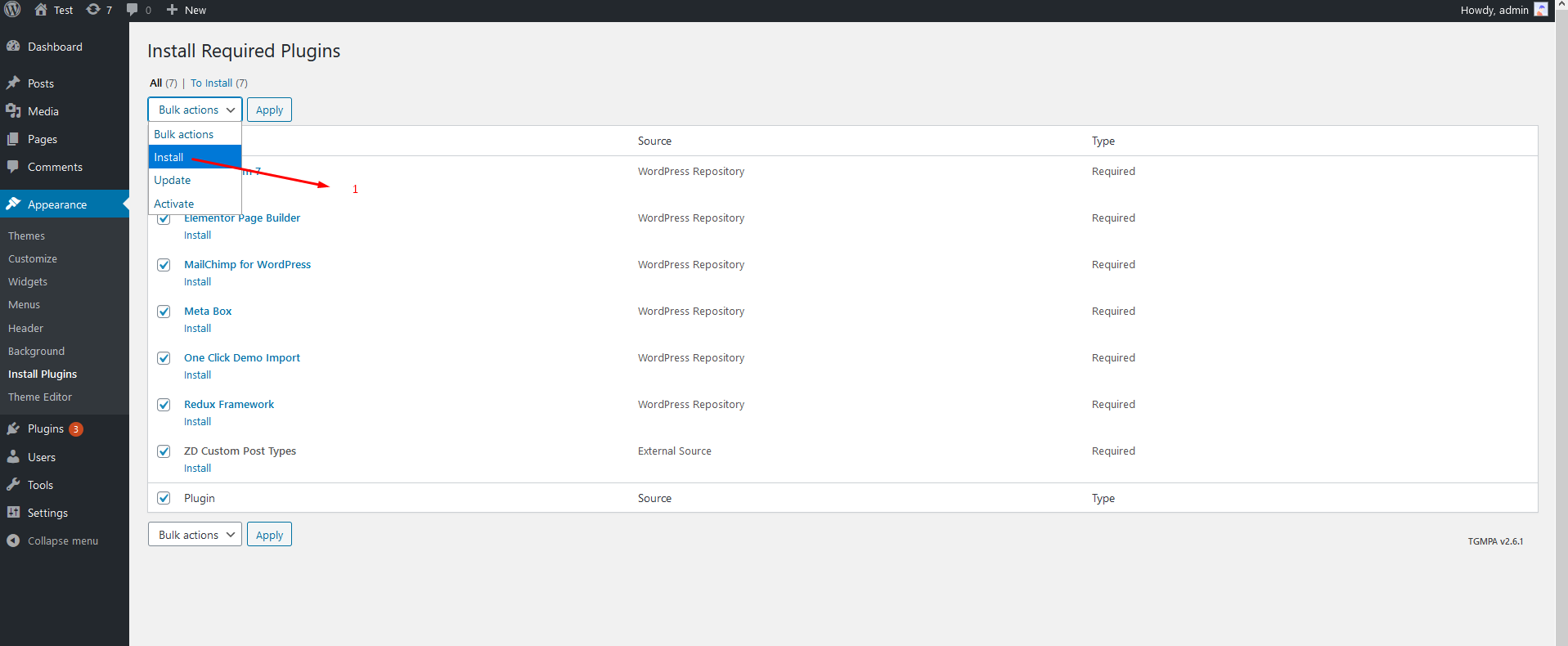The width and height of the screenshot is (1568, 646).
Task: Click the Media icon in sidebar
Action: (13, 111)
